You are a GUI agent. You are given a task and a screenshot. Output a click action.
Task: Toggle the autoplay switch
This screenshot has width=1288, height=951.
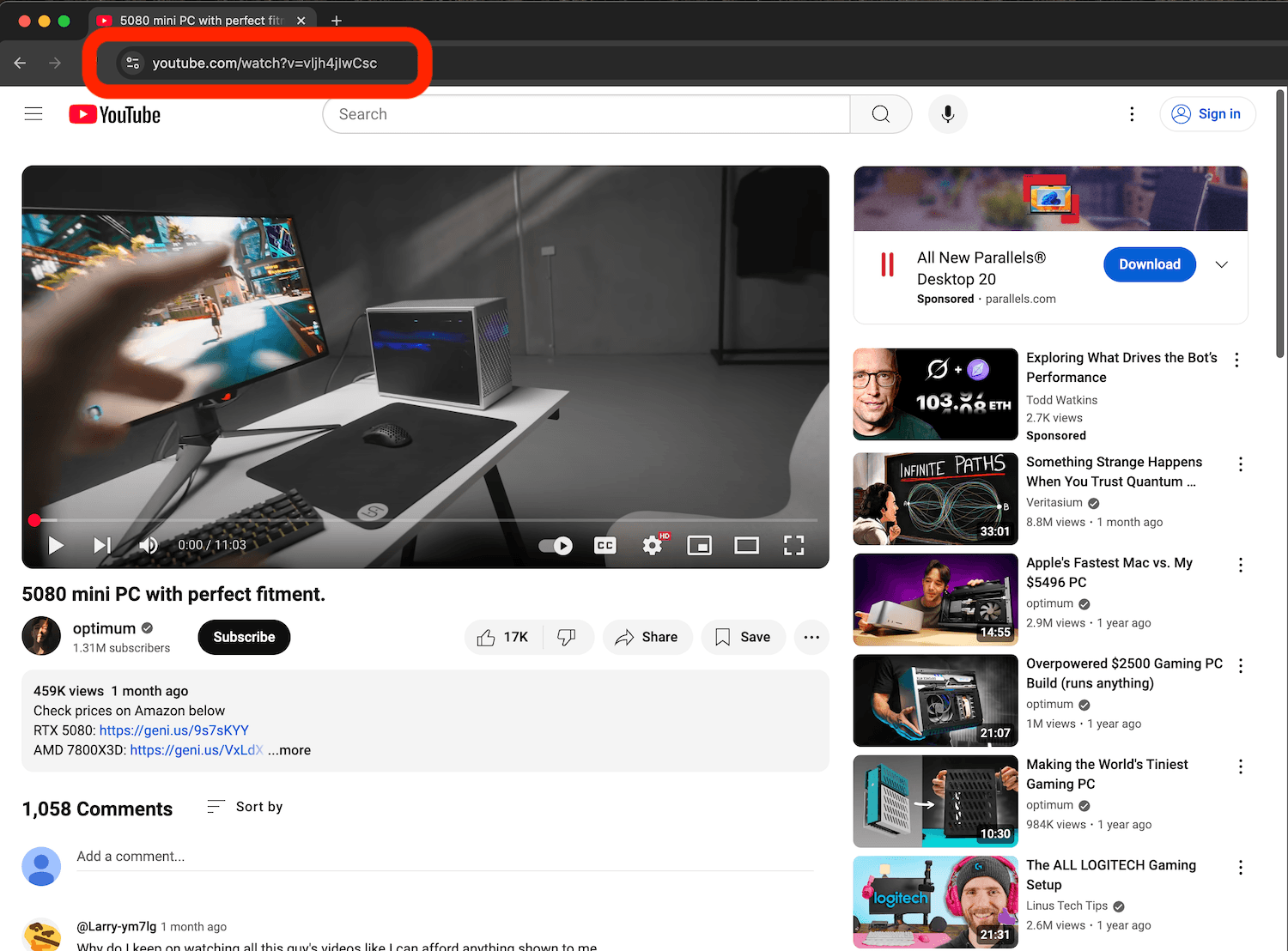click(556, 545)
